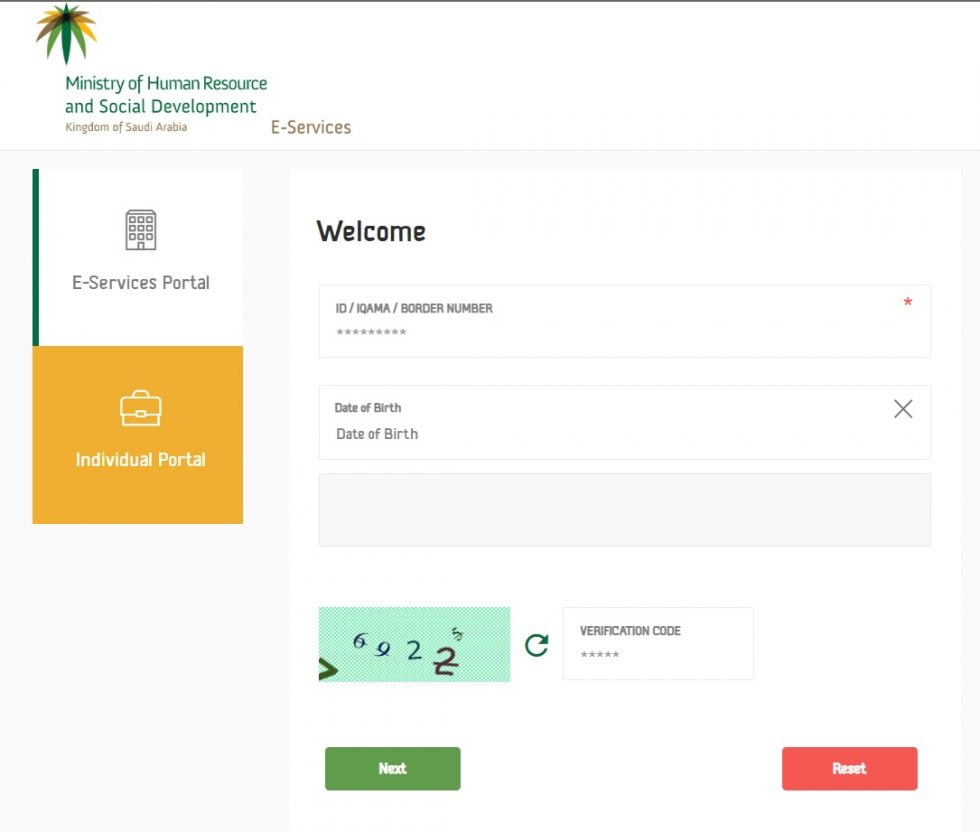Click the palm tree ministry logo
Screen dimensions: 980x832
click(66, 32)
